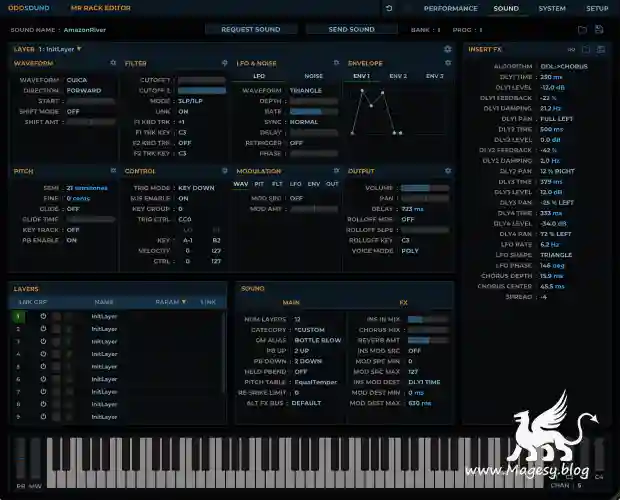Click the Insert FX copy icon
This screenshot has width=620, height=500.
click(586, 49)
